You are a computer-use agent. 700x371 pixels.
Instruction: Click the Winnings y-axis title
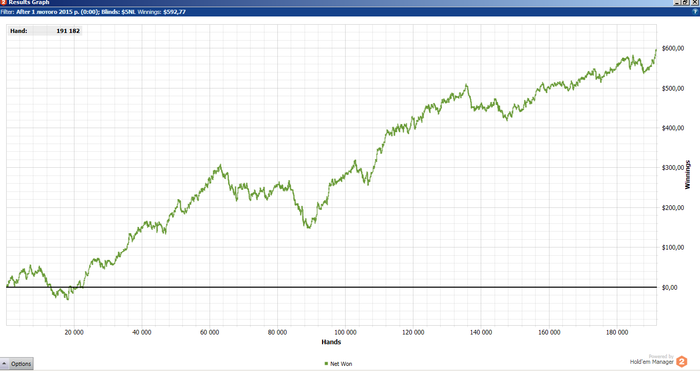(x=688, y=175)
